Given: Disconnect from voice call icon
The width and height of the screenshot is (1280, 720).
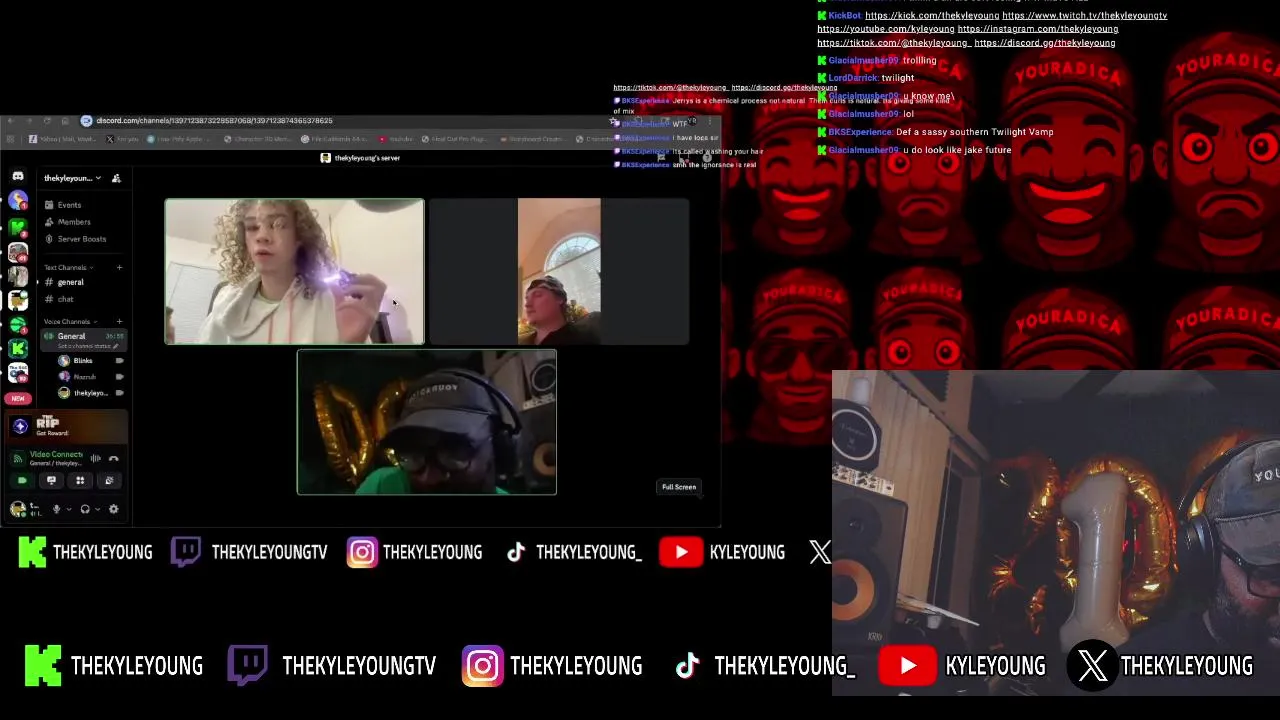Looking at the screenshot, I should coord(114,458).
